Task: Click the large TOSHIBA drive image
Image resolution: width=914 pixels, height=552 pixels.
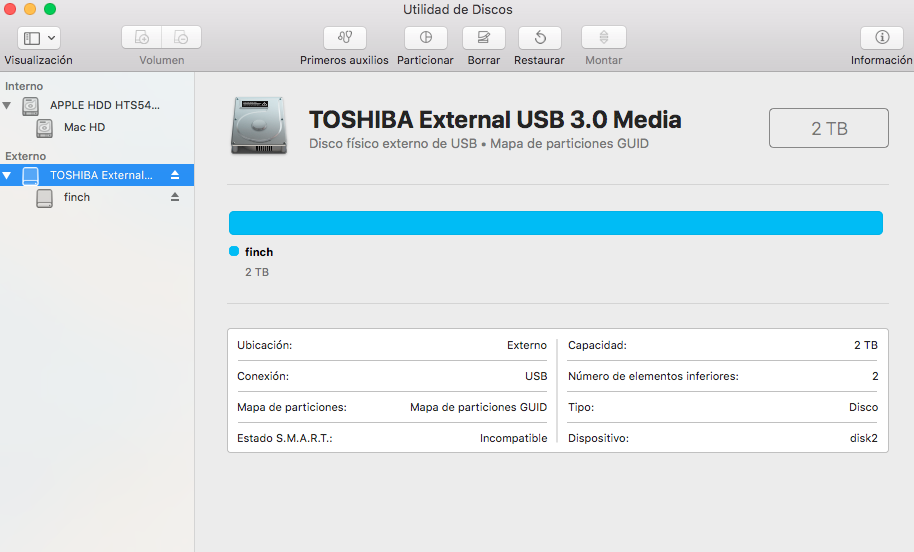Action: pos(257,126)
